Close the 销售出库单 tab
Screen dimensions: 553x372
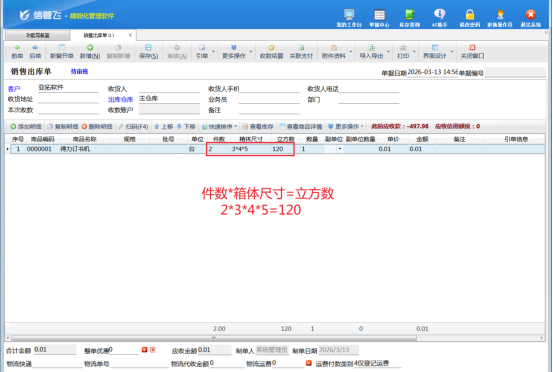coord(130,35)
